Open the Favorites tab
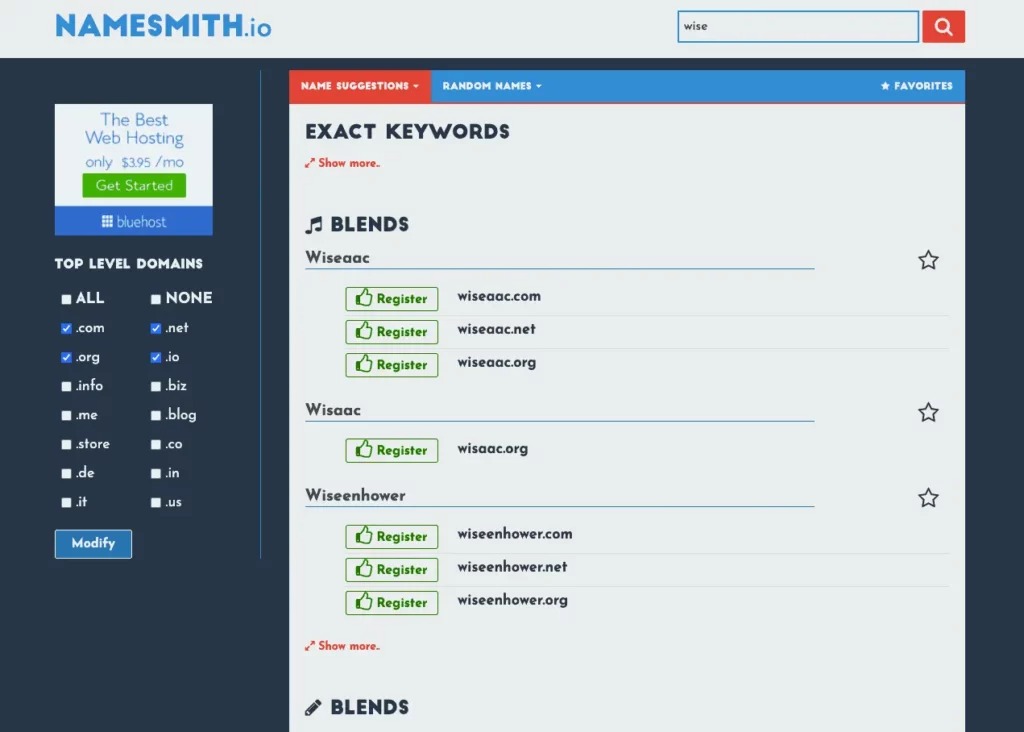1024x732 pixels. coord(916,86)
